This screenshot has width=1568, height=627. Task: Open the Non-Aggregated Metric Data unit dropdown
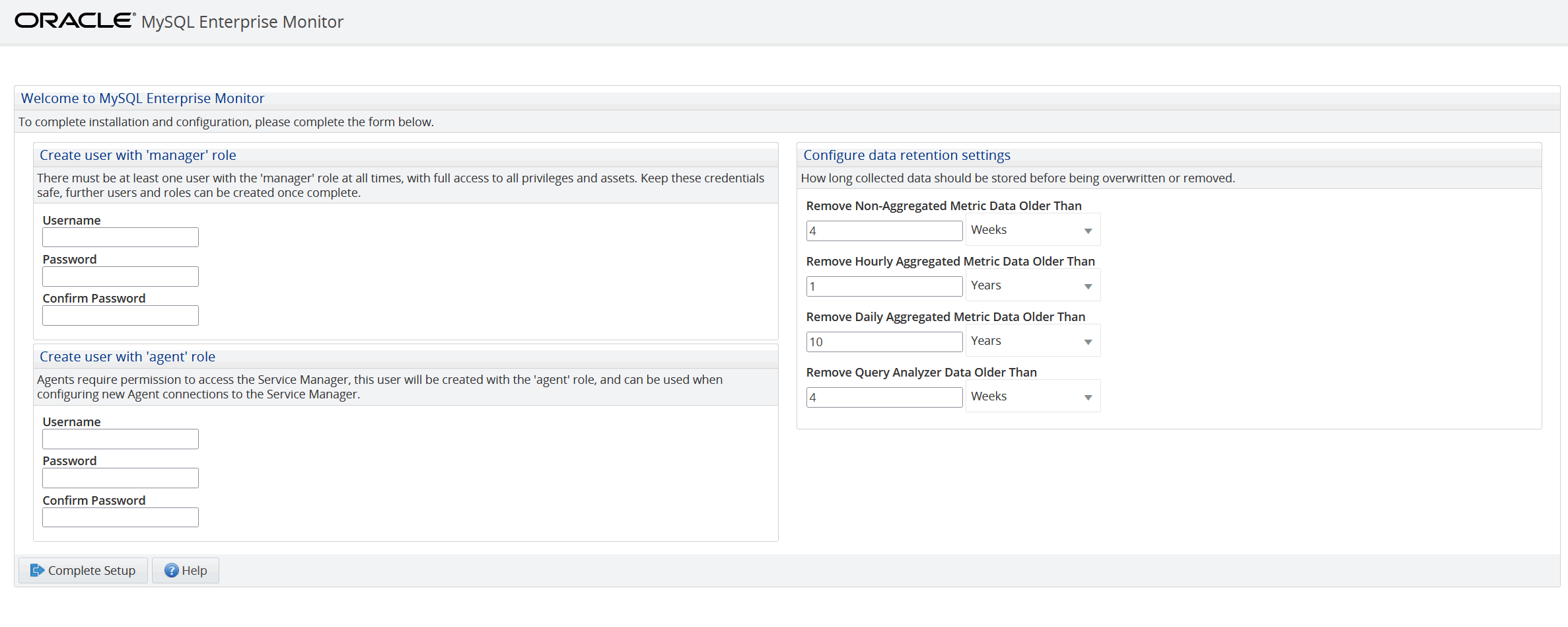pos(1033,230)
